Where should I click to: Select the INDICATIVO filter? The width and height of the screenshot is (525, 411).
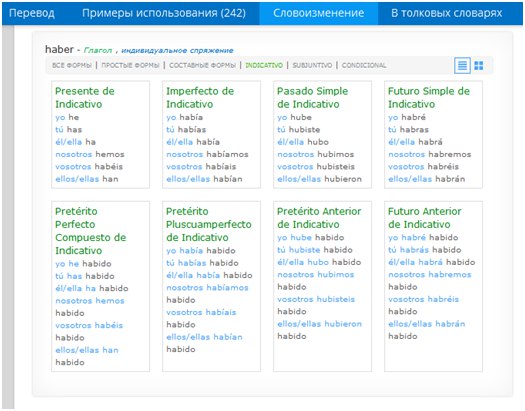[x=264, y=65]
